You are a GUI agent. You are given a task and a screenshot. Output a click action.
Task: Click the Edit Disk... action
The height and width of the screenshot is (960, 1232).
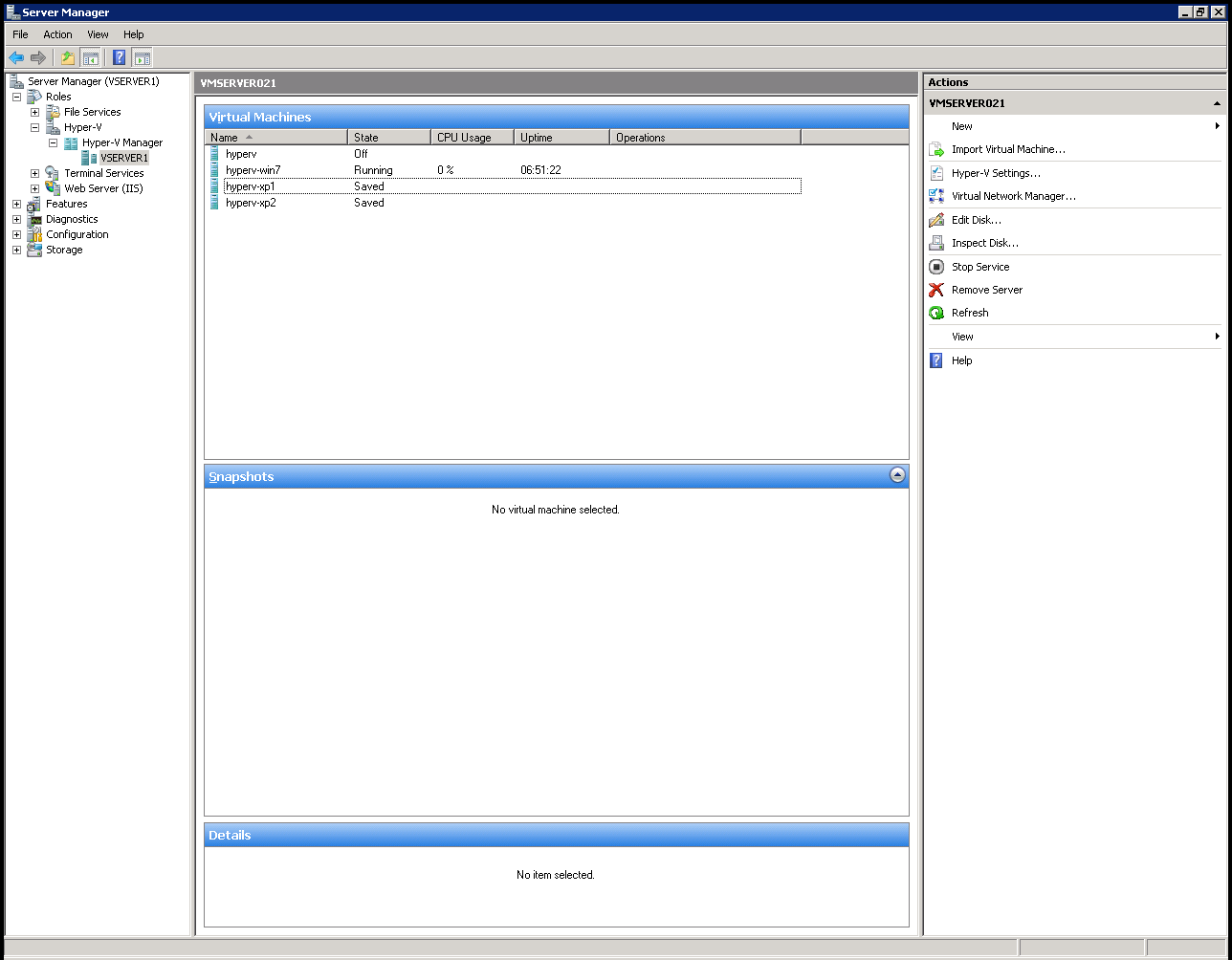(977, 220)
